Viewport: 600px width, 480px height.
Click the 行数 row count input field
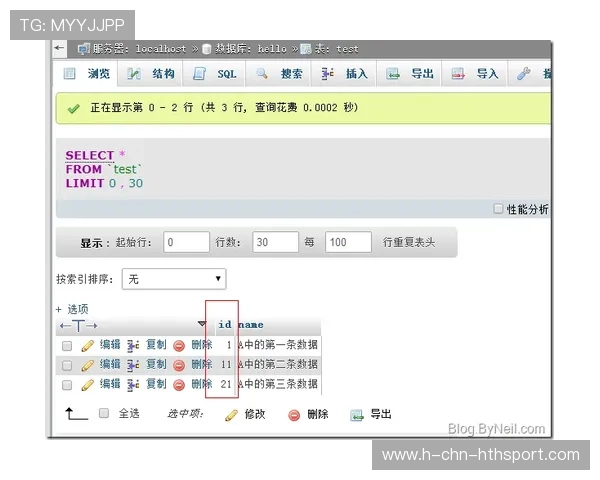tap(275, 242)
